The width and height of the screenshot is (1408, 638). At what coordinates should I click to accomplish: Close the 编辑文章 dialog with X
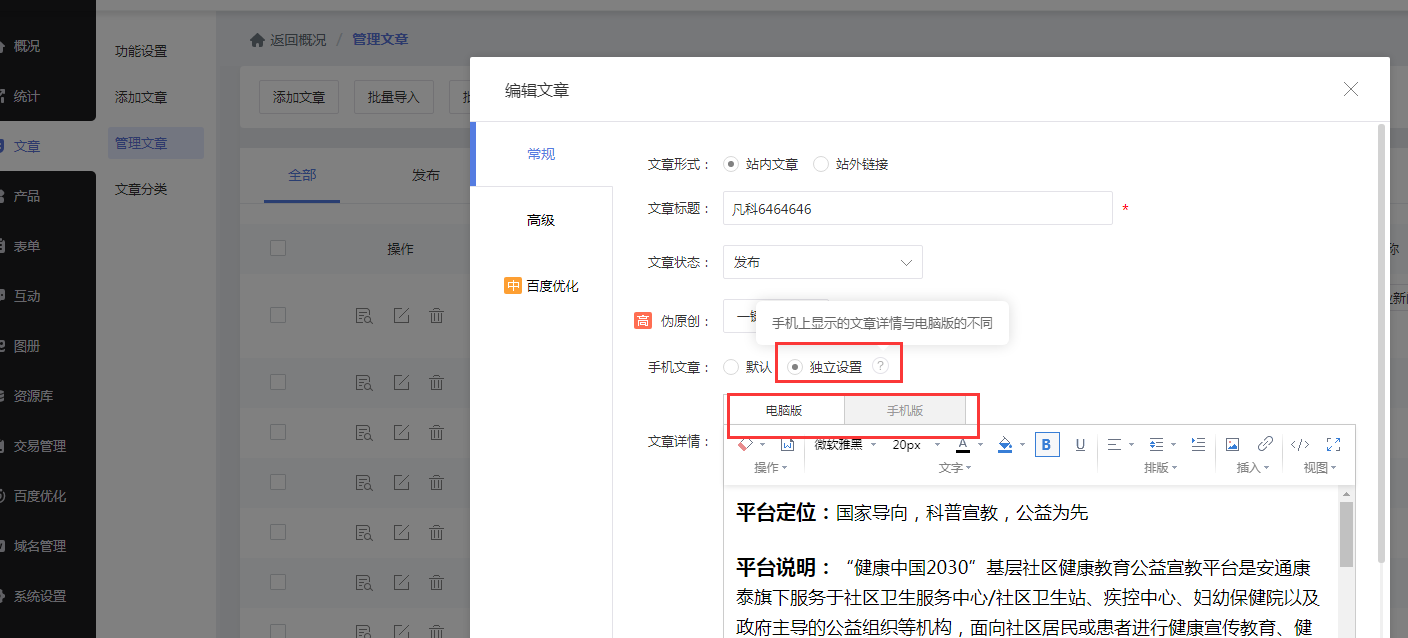click(x=1351, y=89)
